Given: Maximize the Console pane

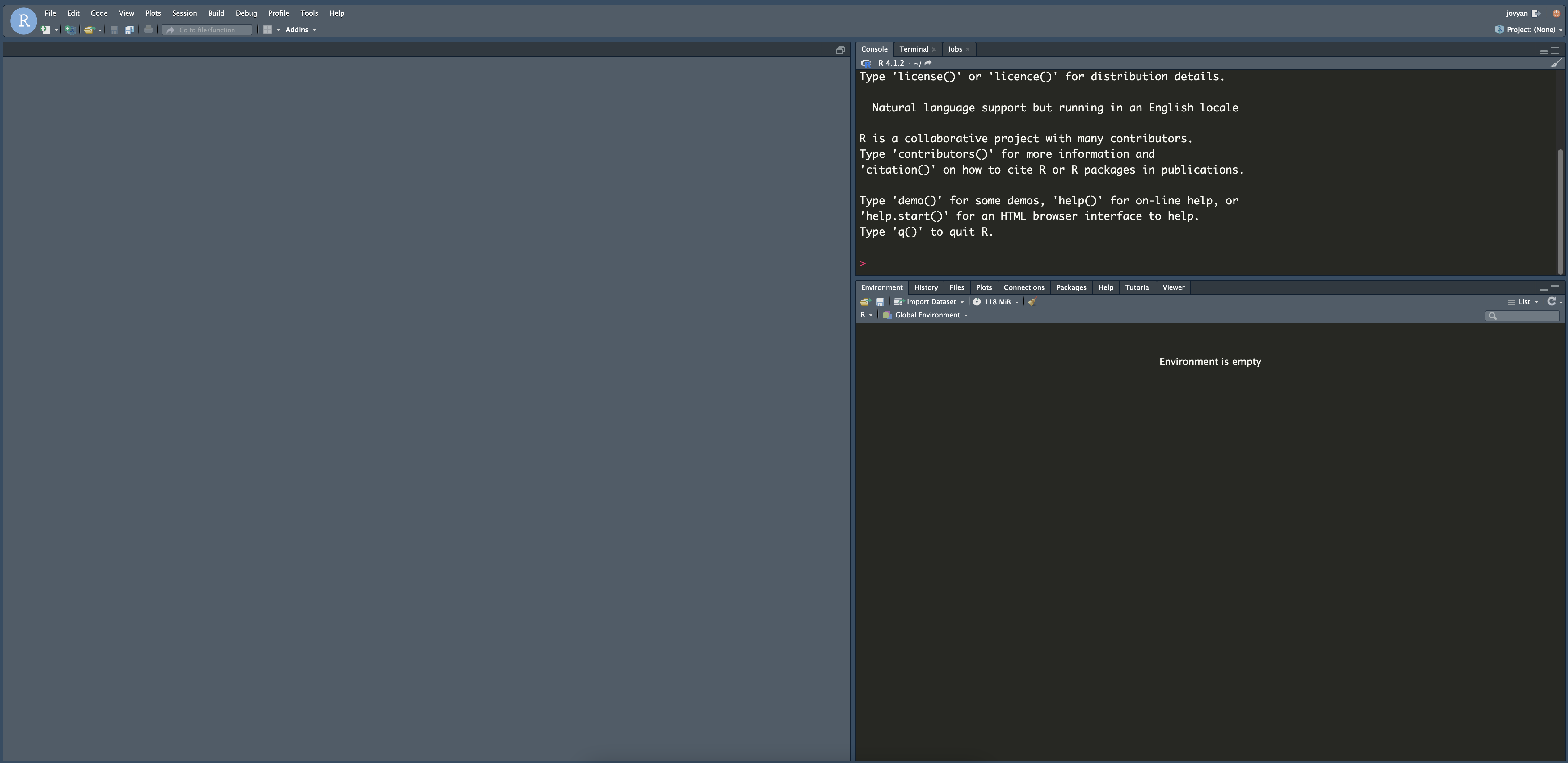Looking at the screenshot, I should [1555, 51].
